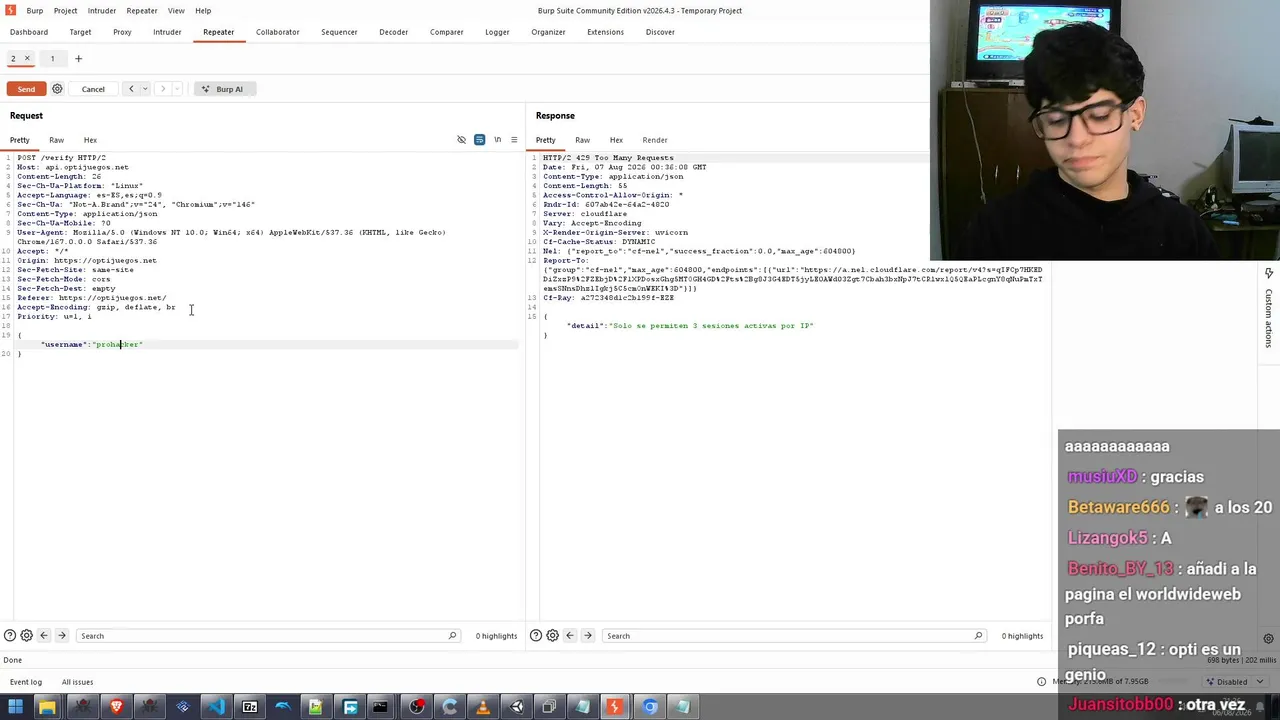
Task: Switch to Proxy tab
Action: click(x=122, y=32)
